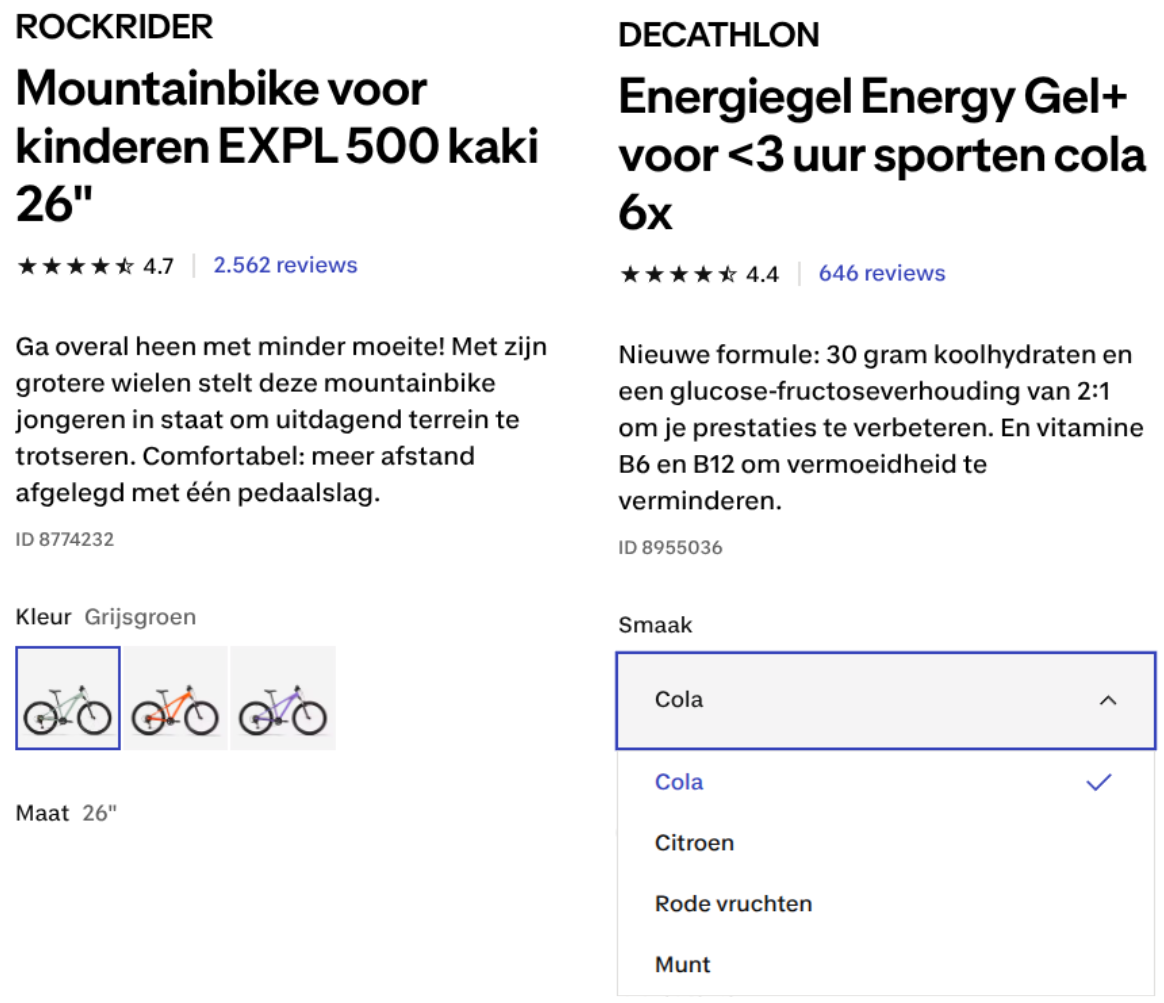Open the 646 reviews link
The image size is (1164, 1003).
tap(881, 273)
